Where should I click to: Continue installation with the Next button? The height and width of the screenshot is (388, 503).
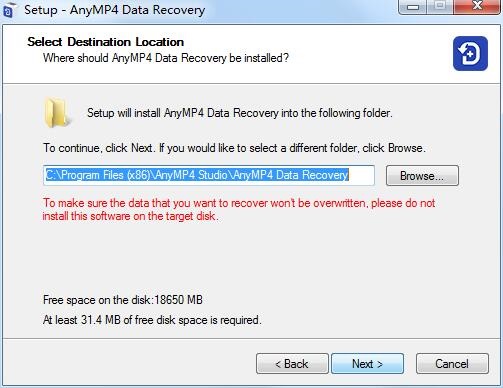367,364
